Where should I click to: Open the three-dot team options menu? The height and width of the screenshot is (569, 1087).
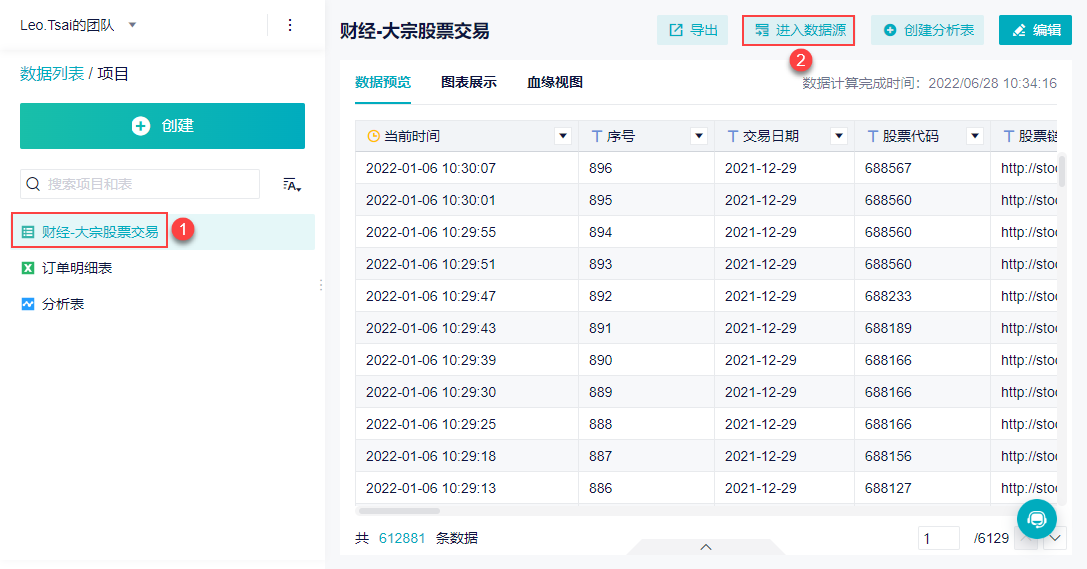coord(290,25)
